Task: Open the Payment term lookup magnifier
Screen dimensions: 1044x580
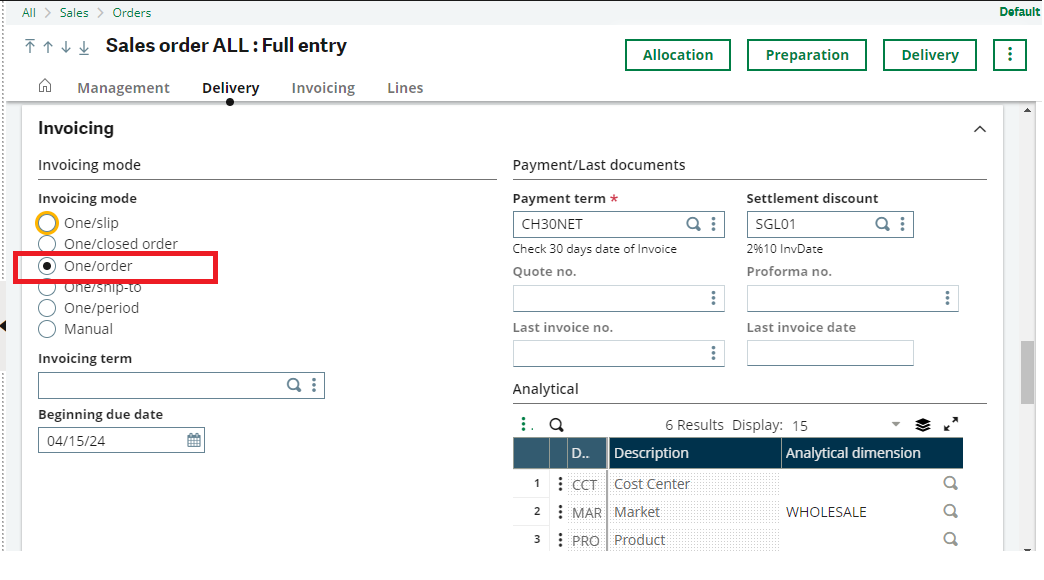Action: pos(694,224)
